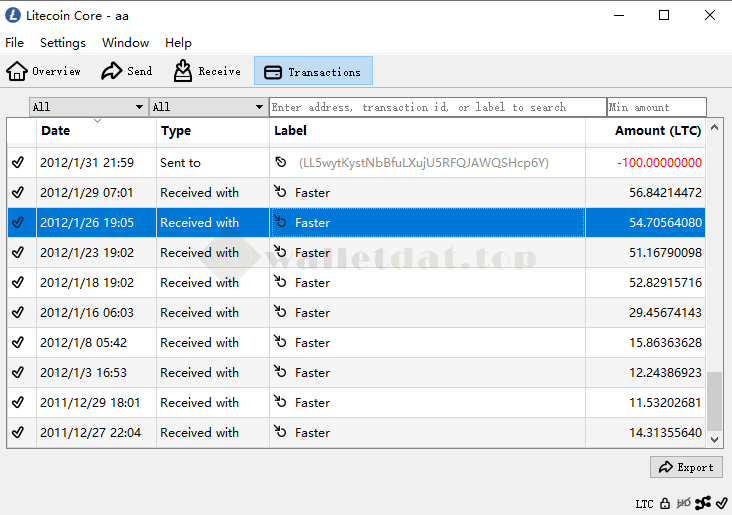Click the Min amount input field
732x515 pixels.
coord(656,107)
